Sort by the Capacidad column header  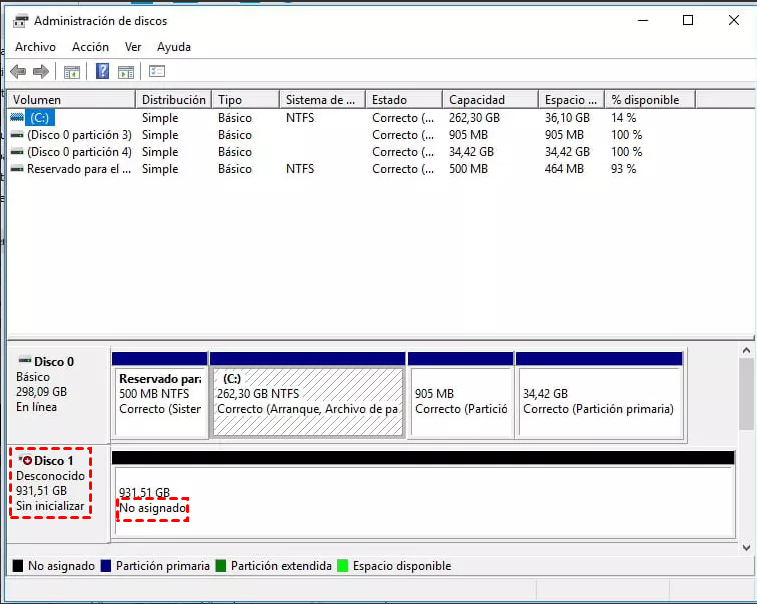click(x=476, y=100)
